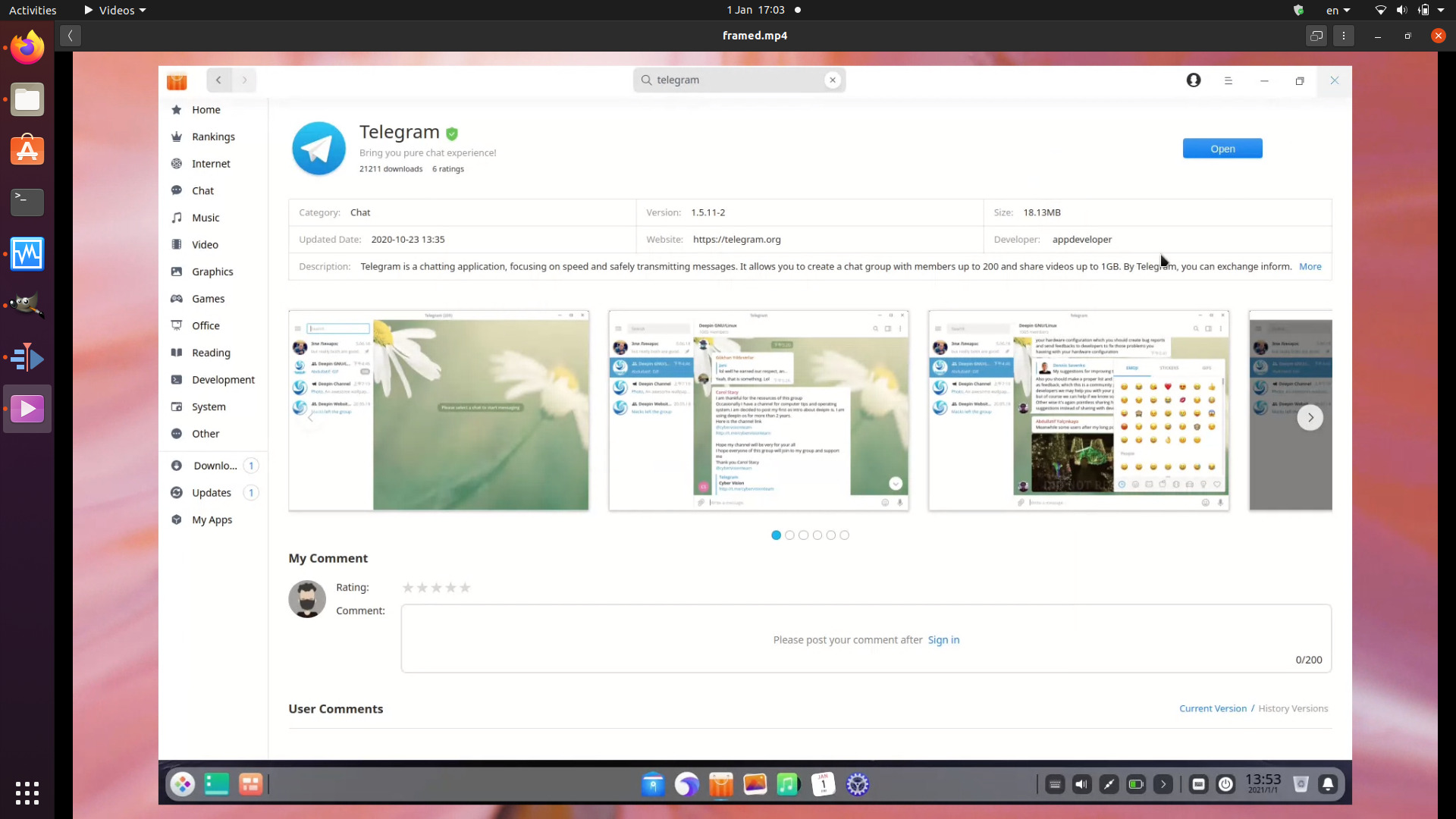Switch to History Versions
The image size is (1456, 819).
pyautogui.click(x=1293, y=708)
